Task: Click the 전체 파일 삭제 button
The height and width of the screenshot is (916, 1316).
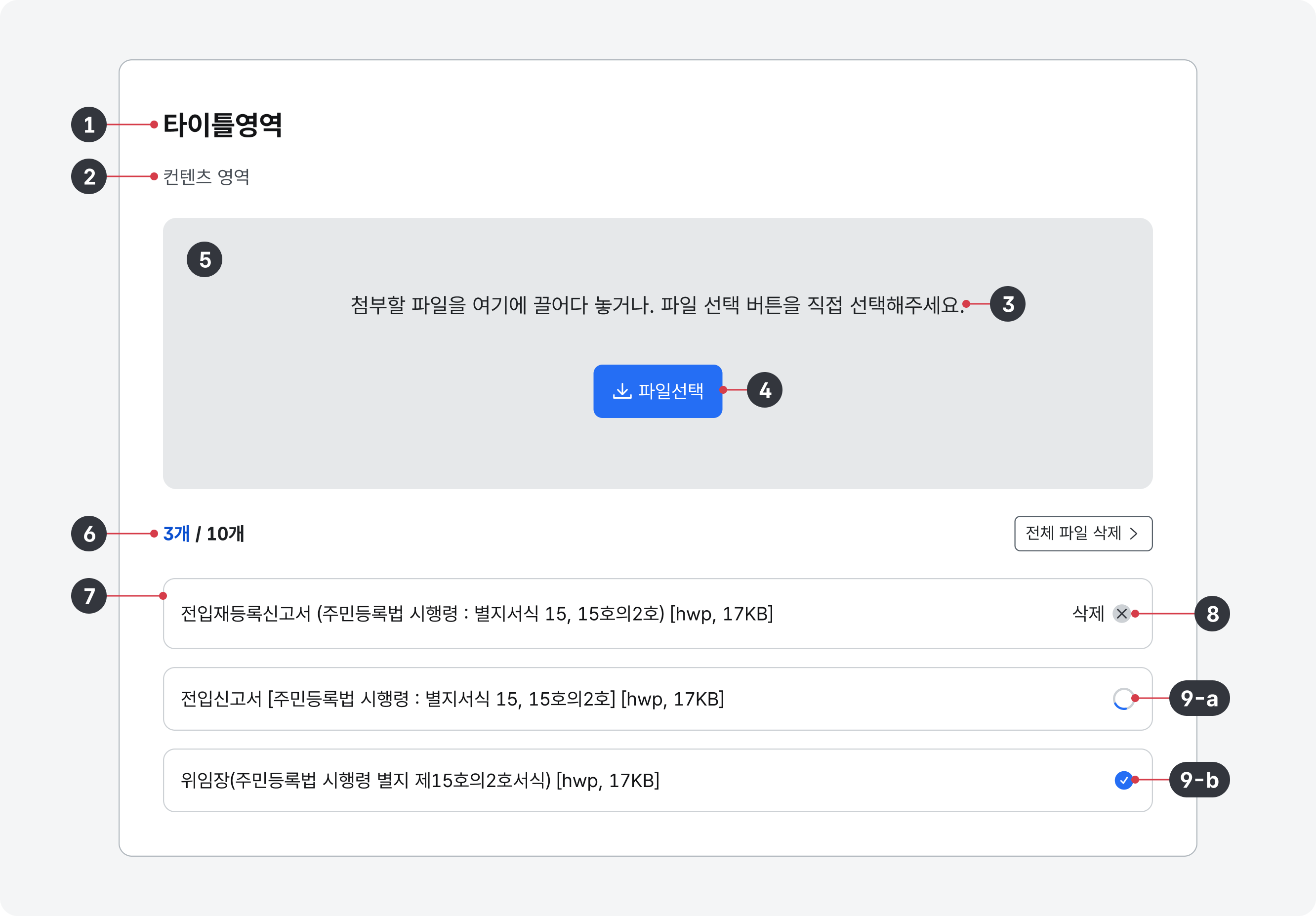Action: (x=1083, y=534)
